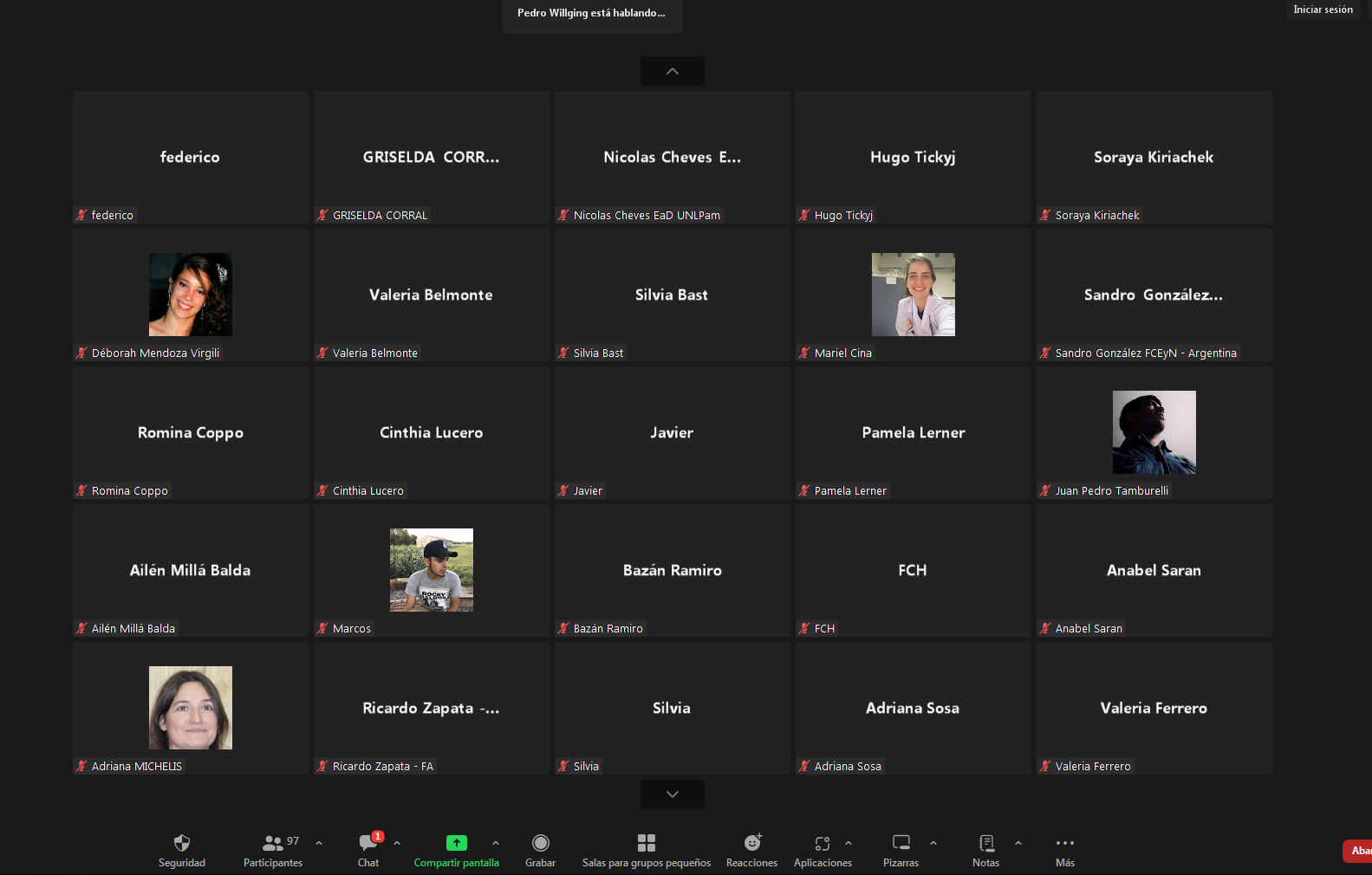This screenshot has height=875, width=1372.
Task: Start recording with the Grabar icon
Action: [x=541, y=843]
